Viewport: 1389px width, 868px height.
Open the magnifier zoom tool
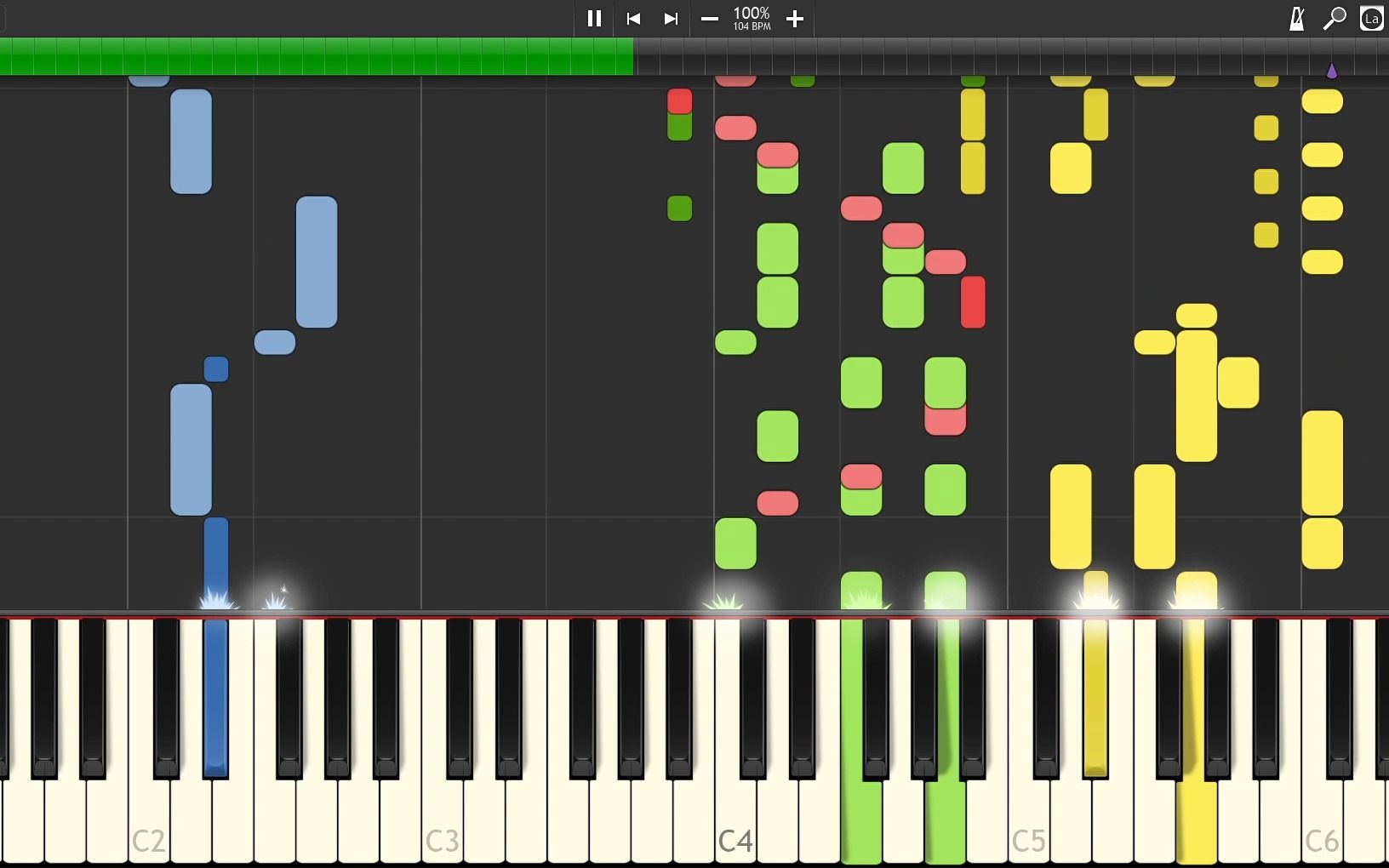[1335, 18]
